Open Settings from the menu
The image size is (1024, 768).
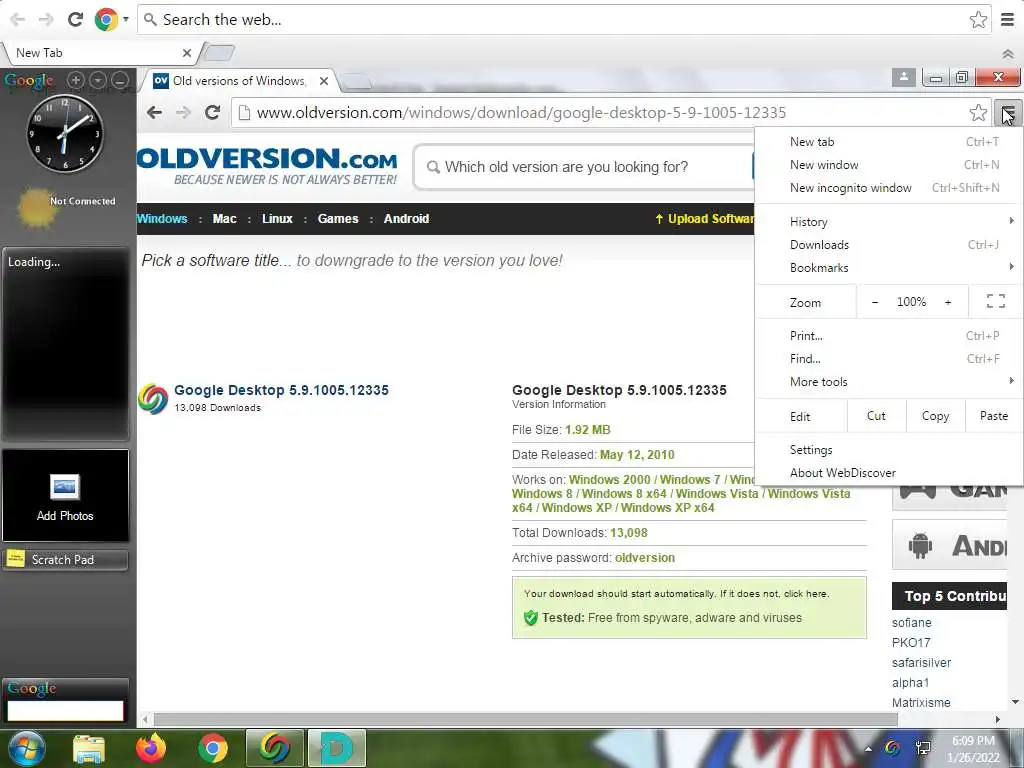889,449
